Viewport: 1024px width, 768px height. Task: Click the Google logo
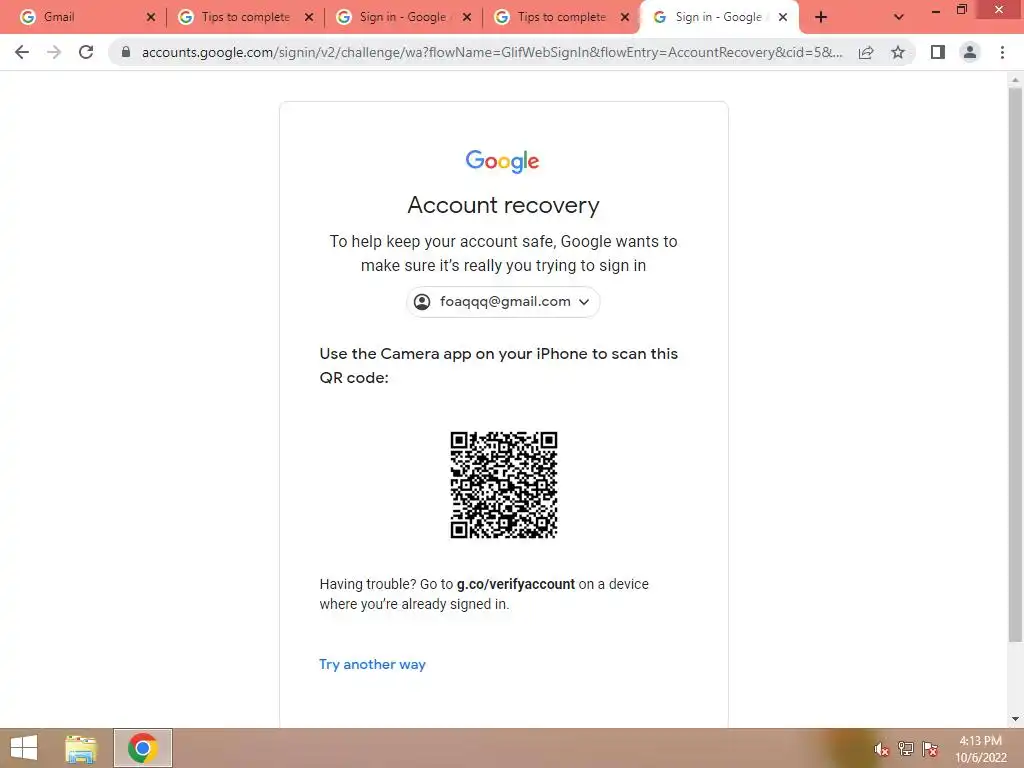click(x=502, y=161)
